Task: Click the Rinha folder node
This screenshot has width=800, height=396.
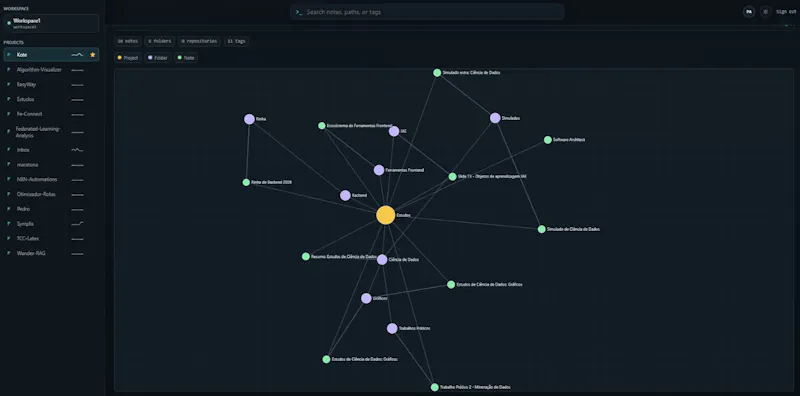Action: coord(249,119)
